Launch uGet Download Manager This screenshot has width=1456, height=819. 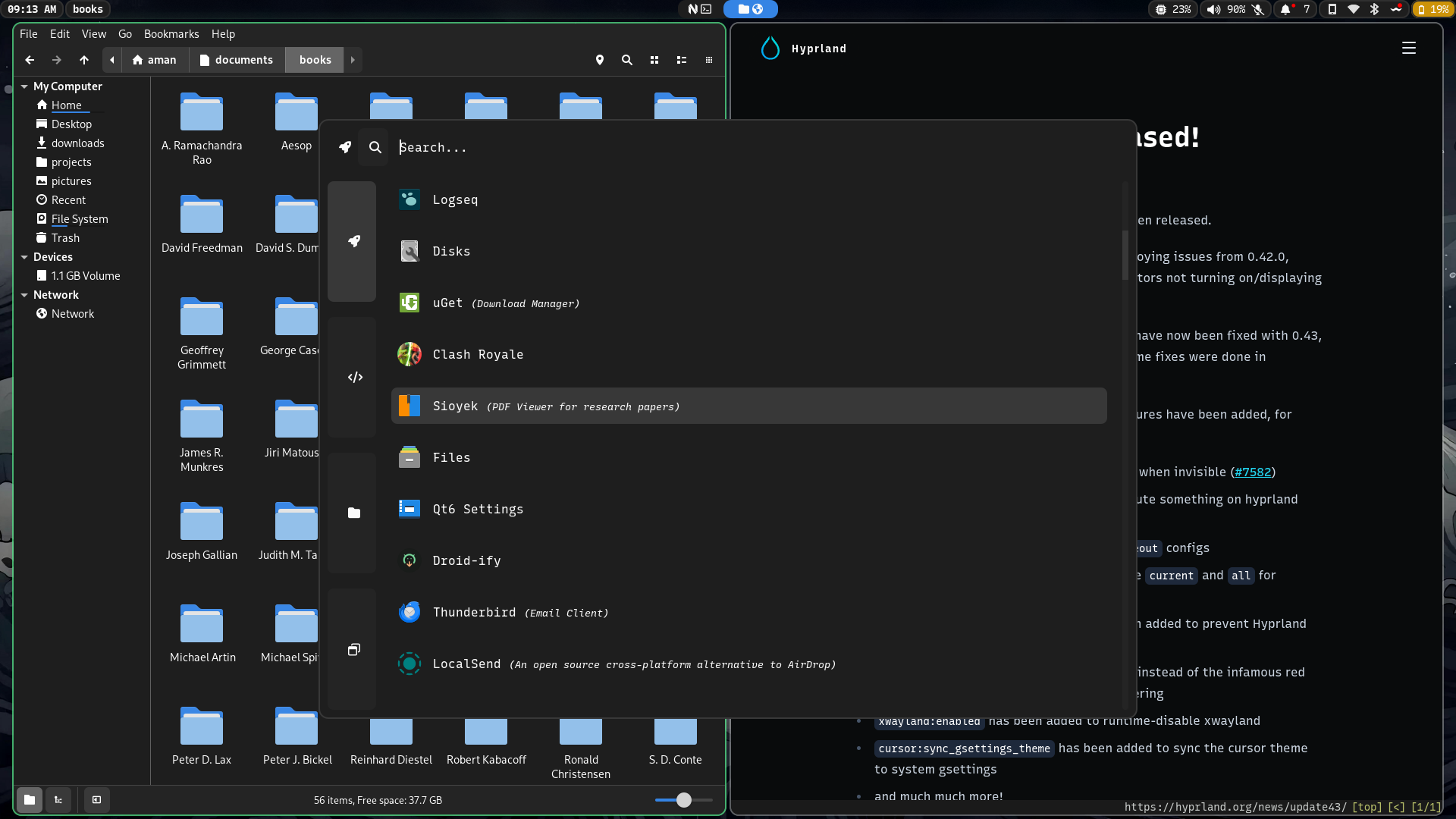point(748,303)
